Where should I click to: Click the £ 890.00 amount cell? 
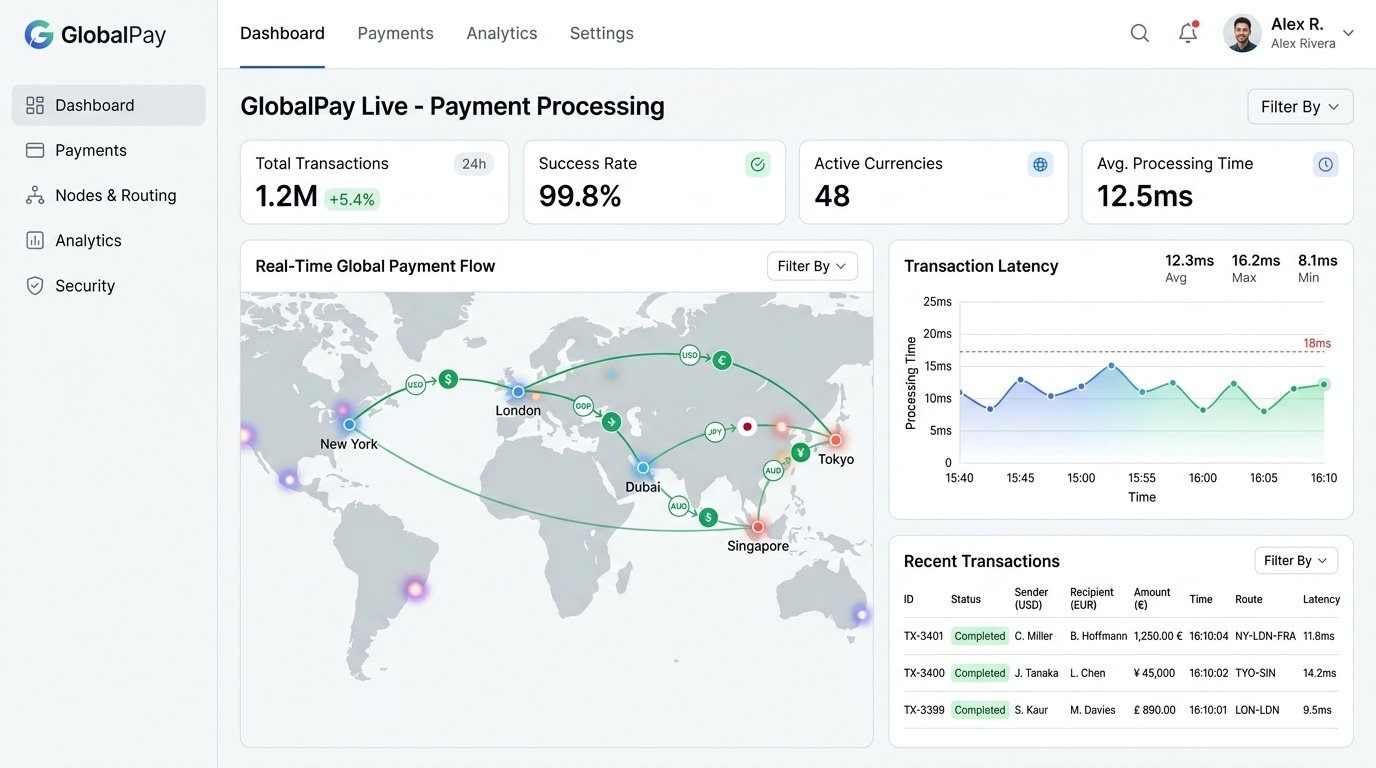[x=1154, y=710]
